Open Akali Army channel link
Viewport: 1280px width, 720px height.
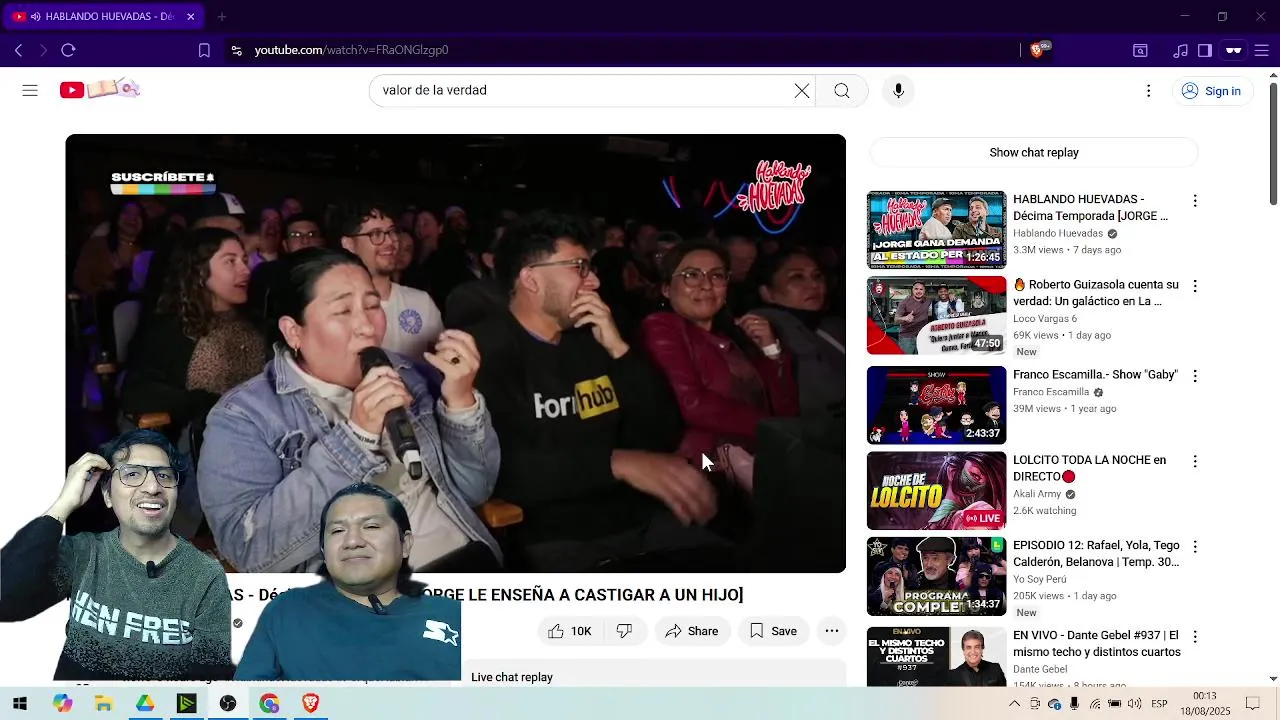(x=1037, y=494)
